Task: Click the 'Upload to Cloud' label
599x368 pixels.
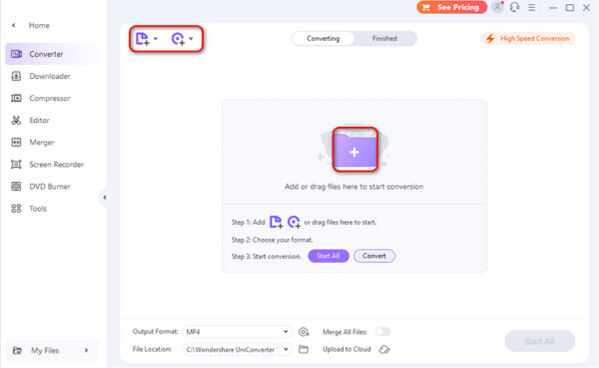Action: [x=347, y=349]
